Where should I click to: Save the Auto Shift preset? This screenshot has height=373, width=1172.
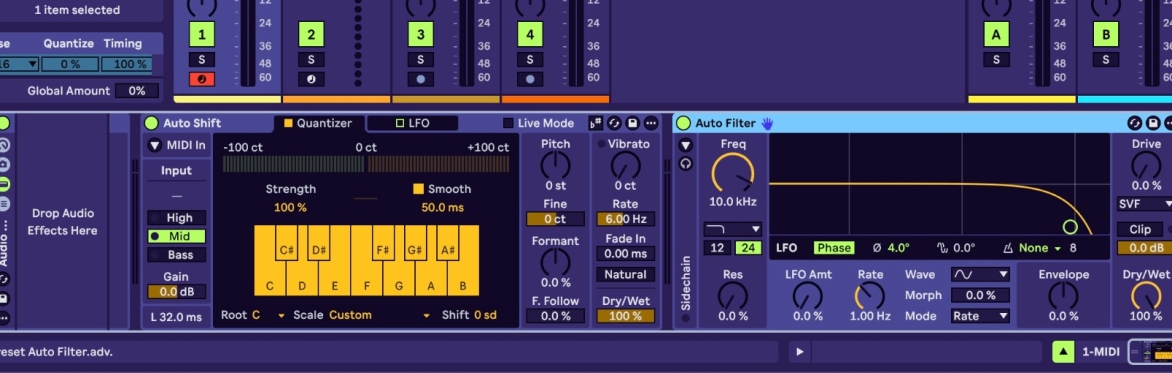[633, 123]
